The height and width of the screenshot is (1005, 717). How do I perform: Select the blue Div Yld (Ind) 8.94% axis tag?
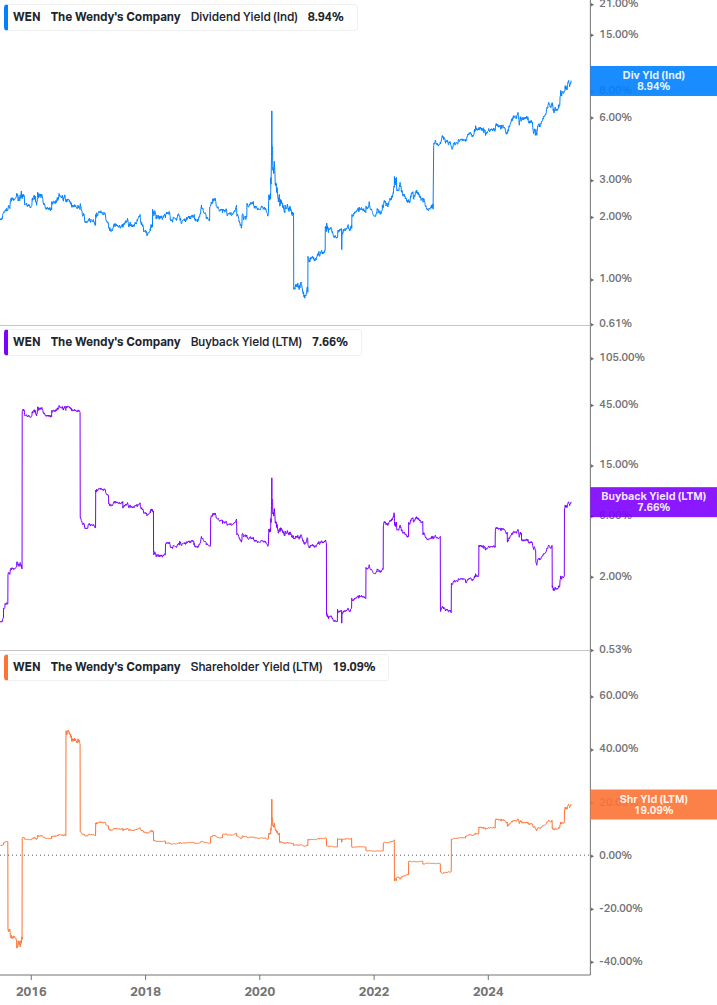point(654,81)
